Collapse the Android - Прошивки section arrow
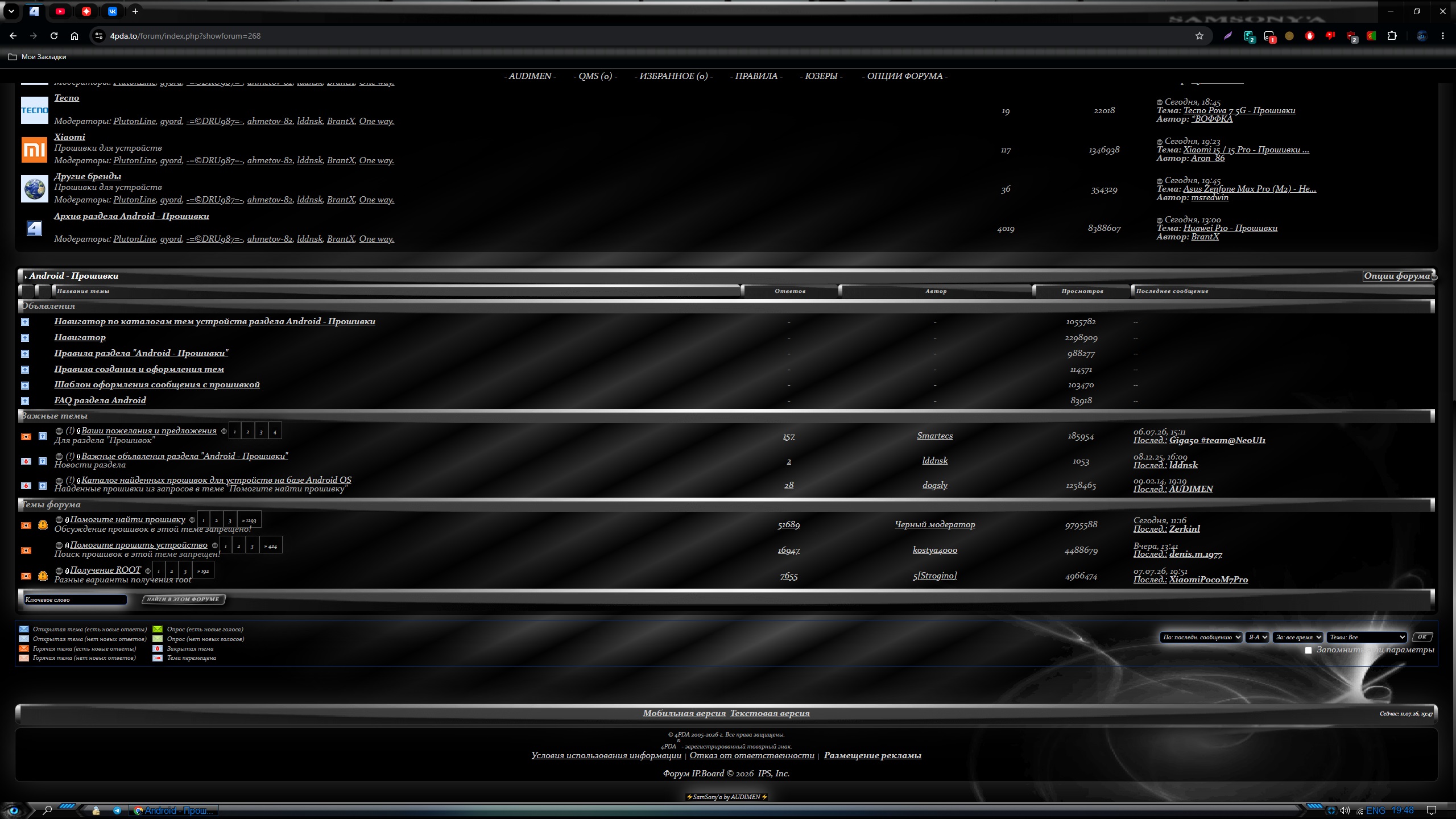 click(x=26, y=276)
